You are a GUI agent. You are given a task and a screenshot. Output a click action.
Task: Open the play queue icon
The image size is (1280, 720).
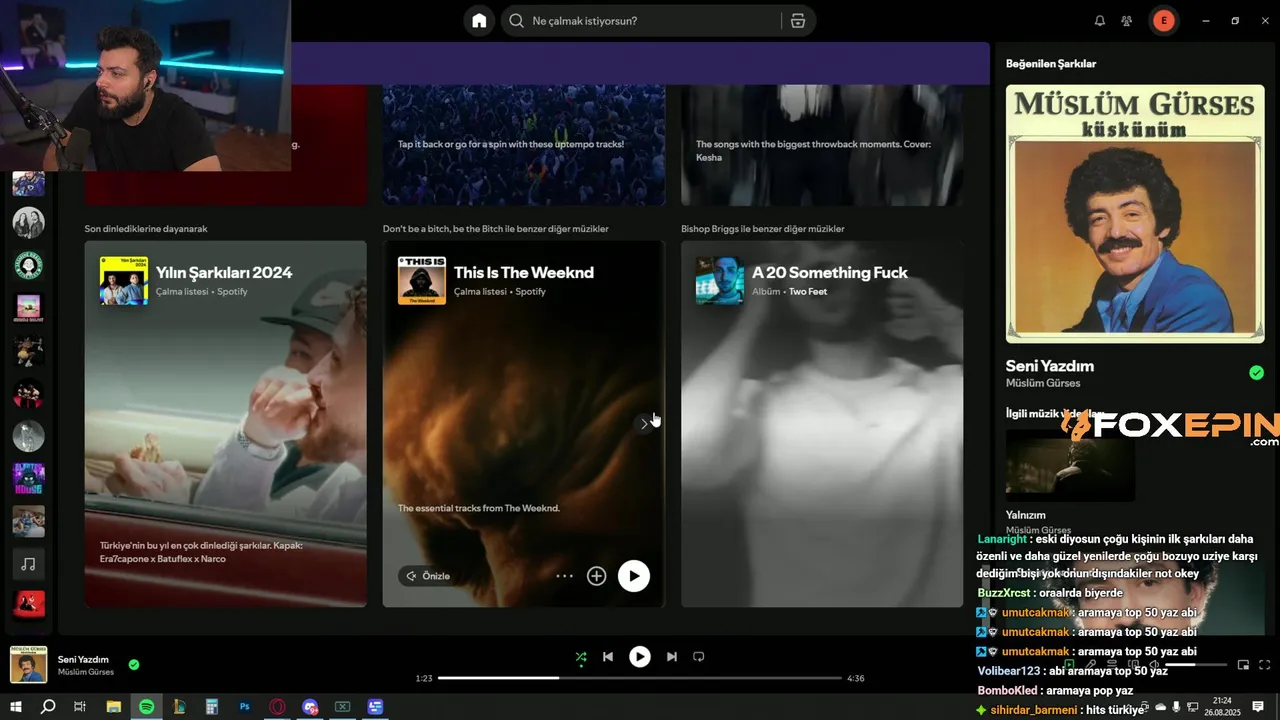click(x=1112, y=664)
